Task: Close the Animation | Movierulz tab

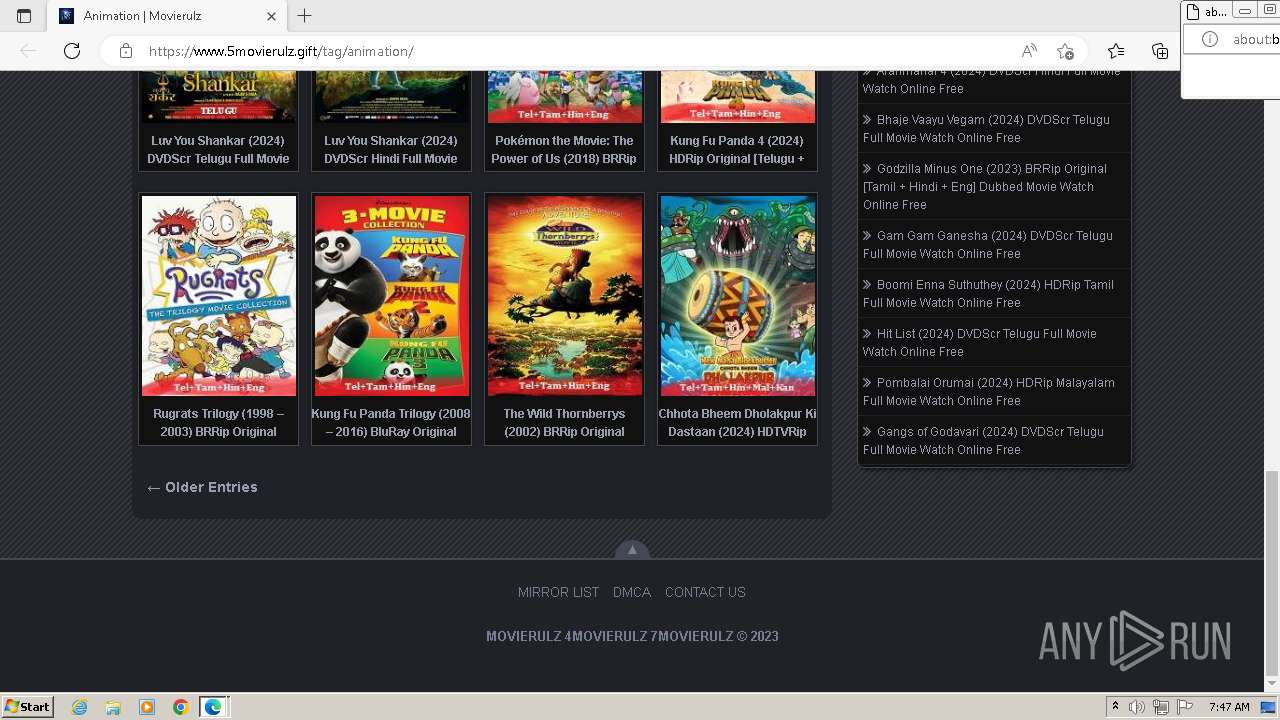Action: coord(272,16)
